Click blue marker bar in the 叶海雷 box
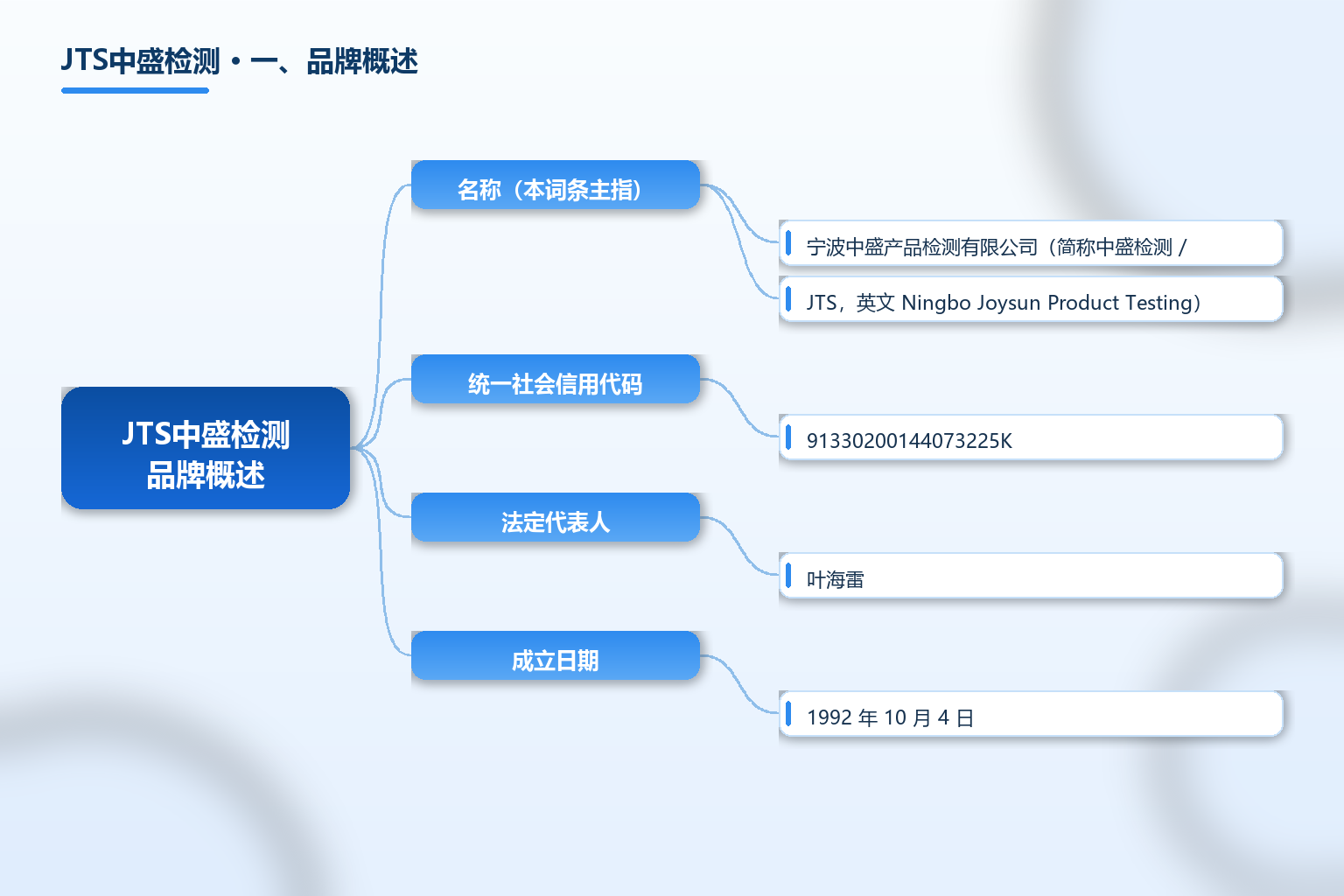 click(788, 575)
